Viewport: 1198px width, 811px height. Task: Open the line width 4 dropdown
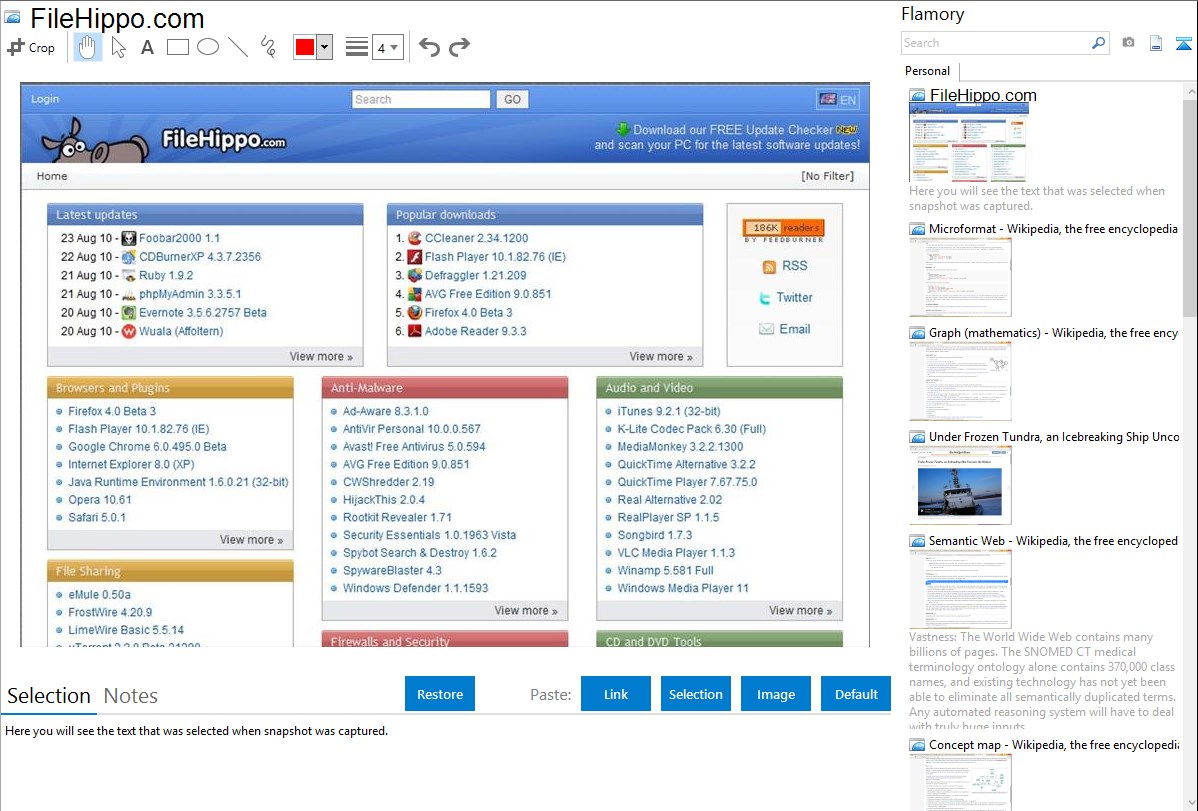pyautogui.click(x=387, y=47)
